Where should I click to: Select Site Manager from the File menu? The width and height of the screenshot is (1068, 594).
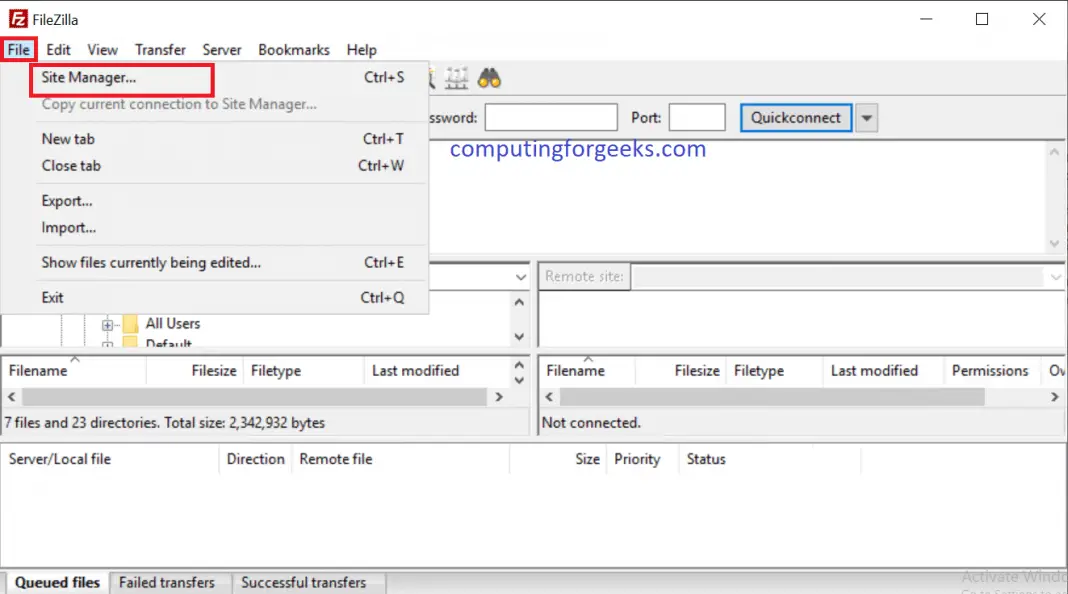[88, 77]
